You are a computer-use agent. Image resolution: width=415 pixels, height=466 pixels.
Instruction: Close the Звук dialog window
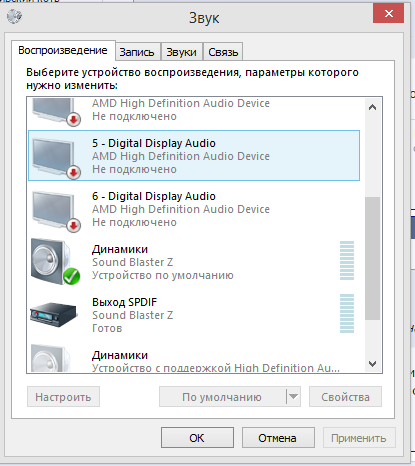click(x=388, y=14)
